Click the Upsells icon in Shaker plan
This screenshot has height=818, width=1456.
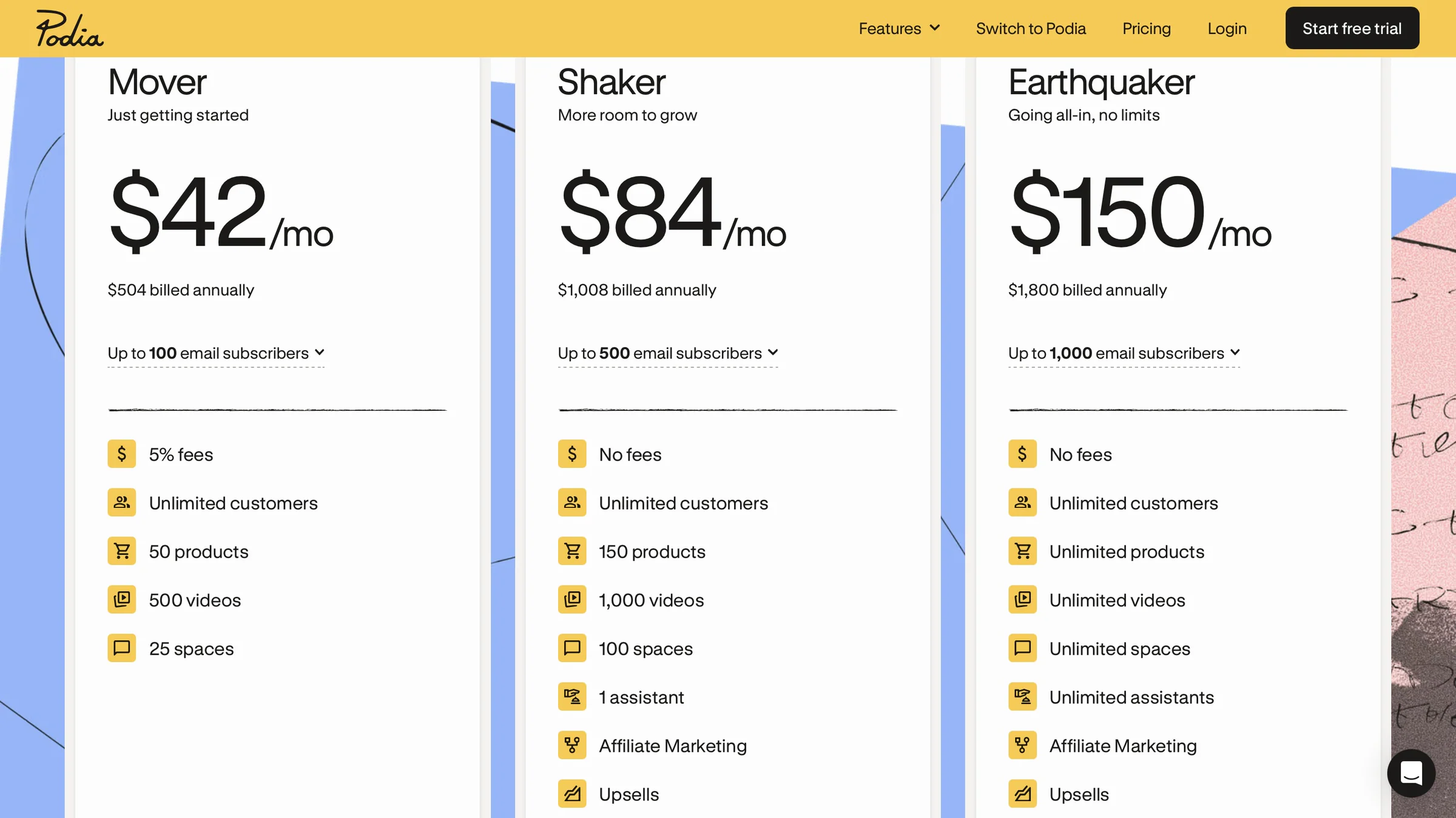click(572, 794)
